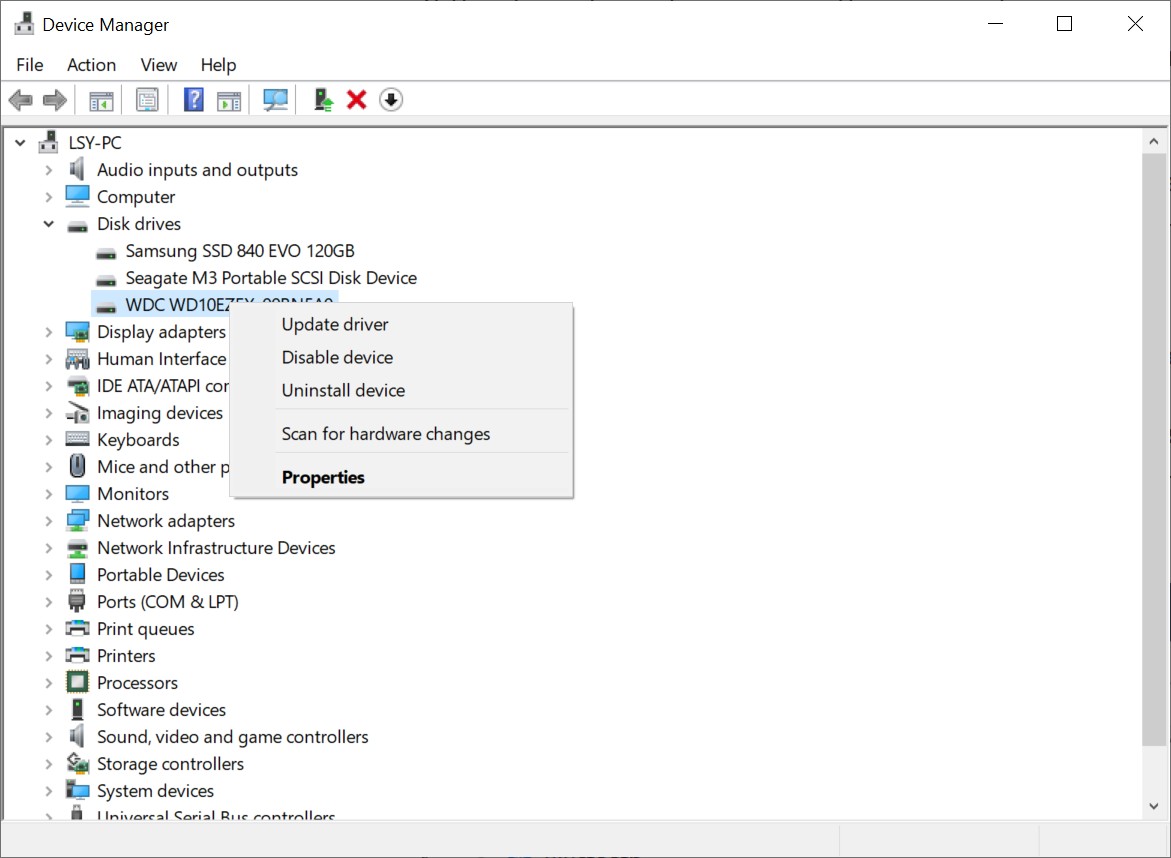Click the Properties toolbar icon
1171x858 pixels.
(x=148, y=100)
